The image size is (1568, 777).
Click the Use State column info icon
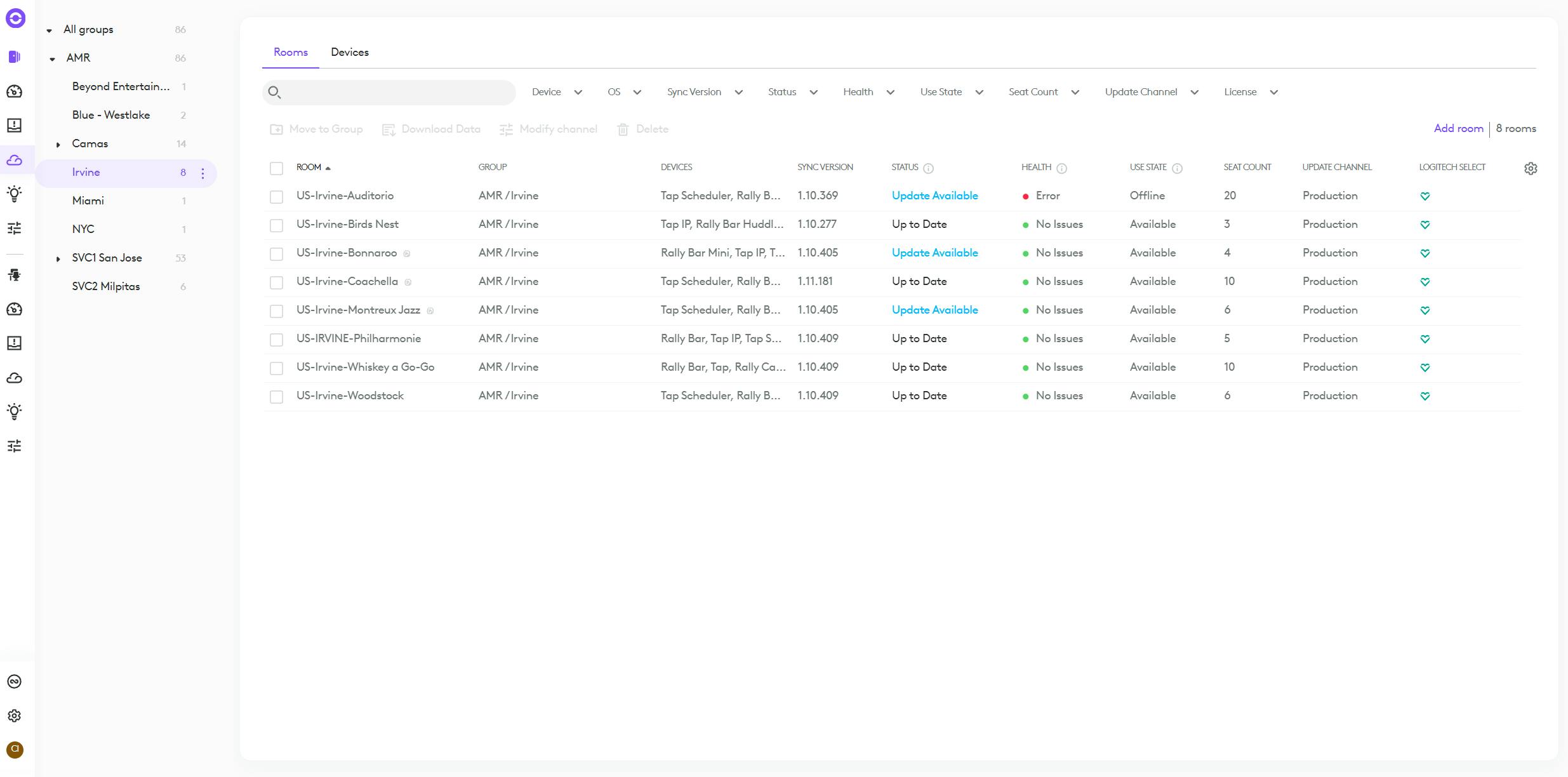pyautogui.click(x=1177, y=168)
